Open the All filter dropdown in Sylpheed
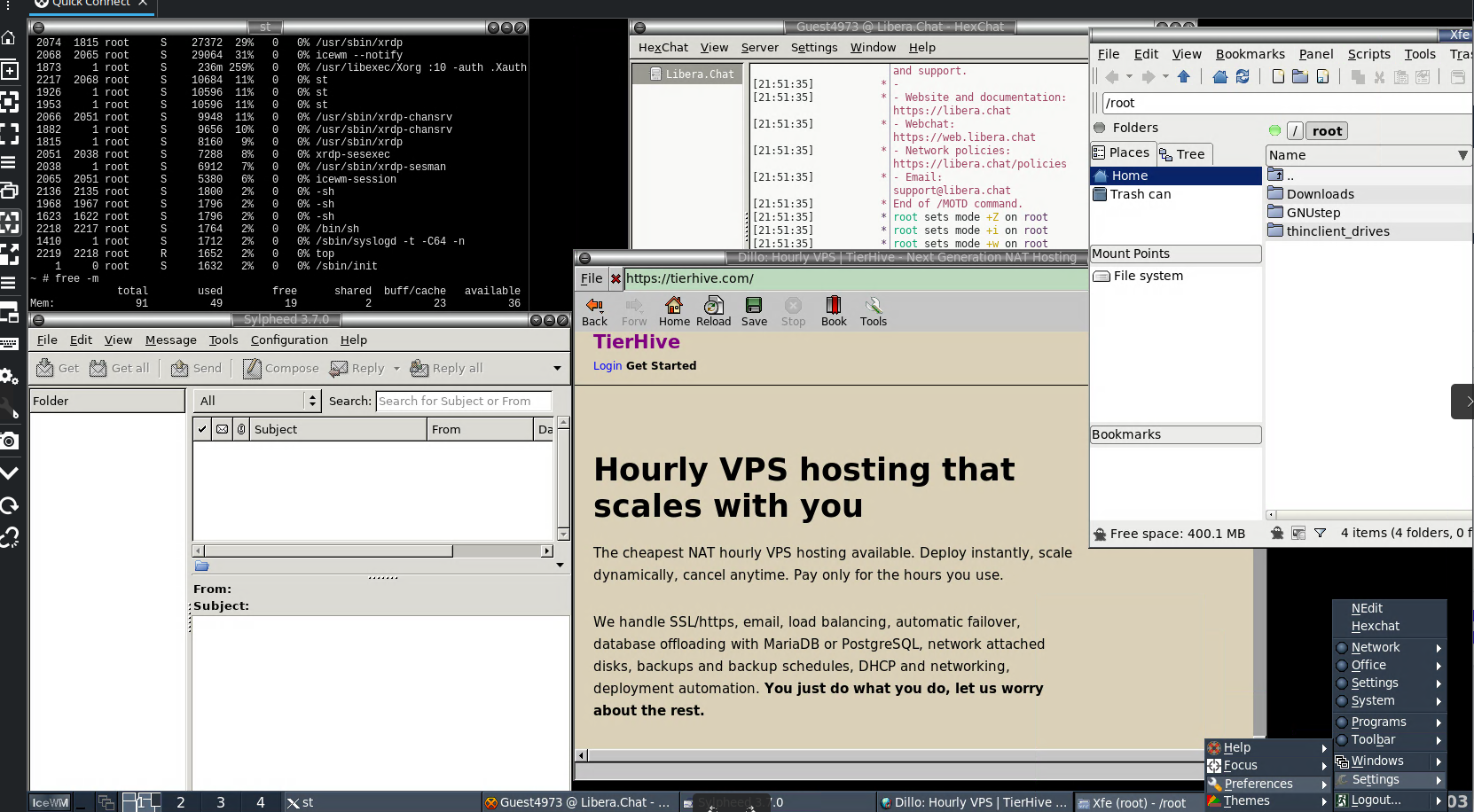 257,401
